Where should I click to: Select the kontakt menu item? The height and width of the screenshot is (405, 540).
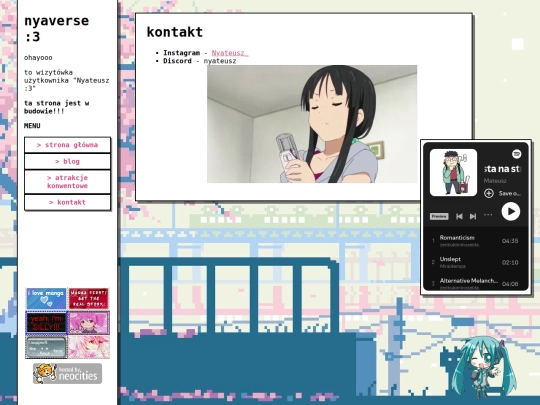point(68,202)
